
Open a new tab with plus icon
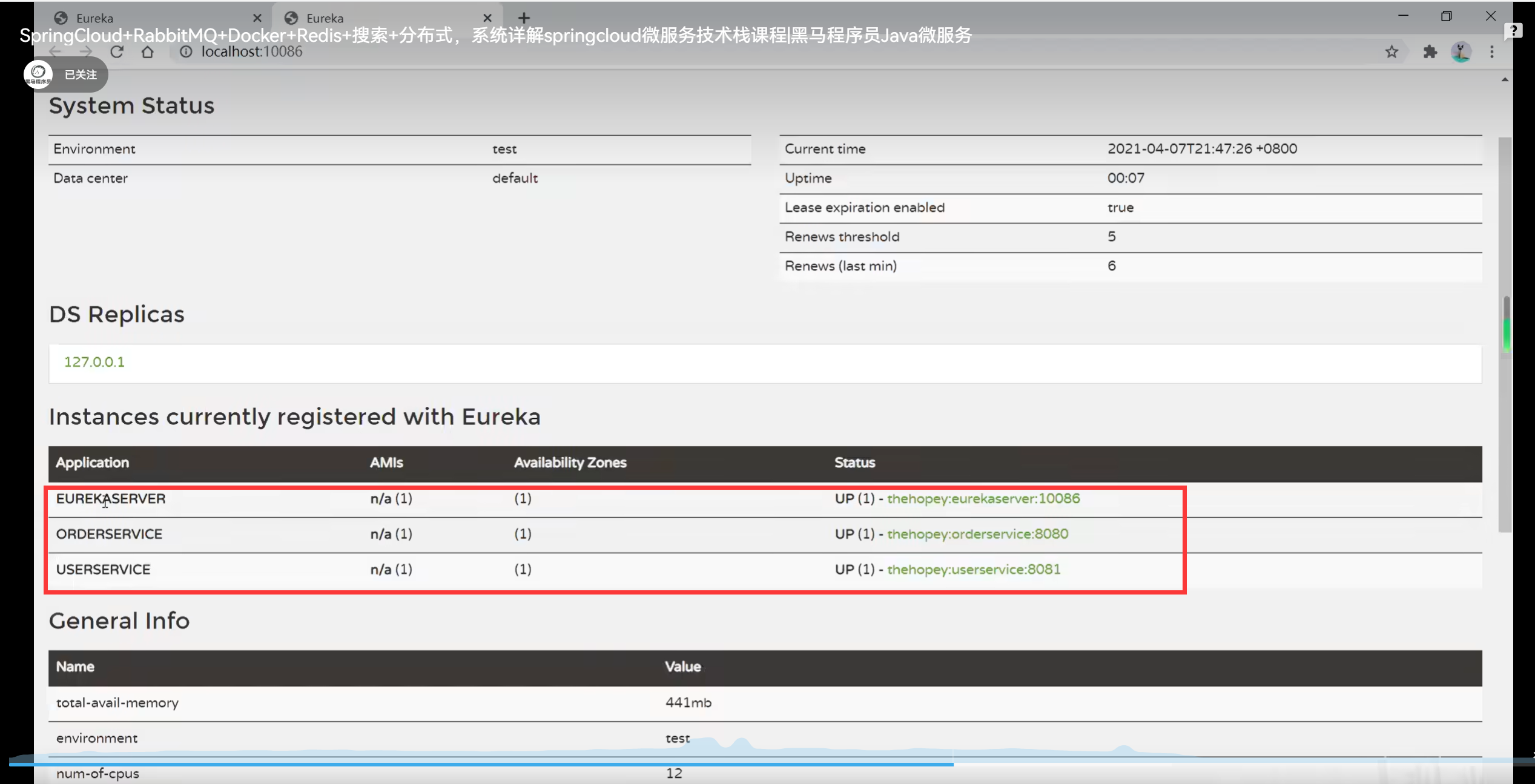[x=524, y=18]
